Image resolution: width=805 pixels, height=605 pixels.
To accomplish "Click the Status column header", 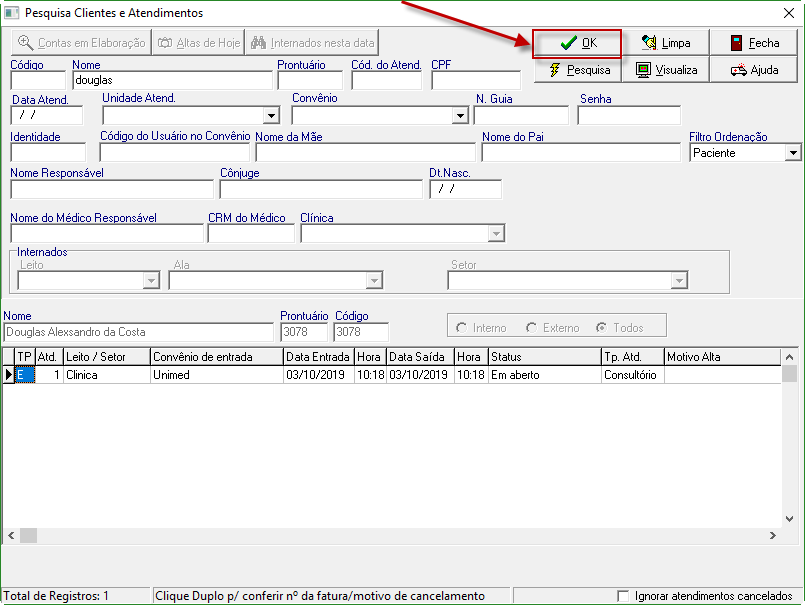I will [x=545, y=356].
